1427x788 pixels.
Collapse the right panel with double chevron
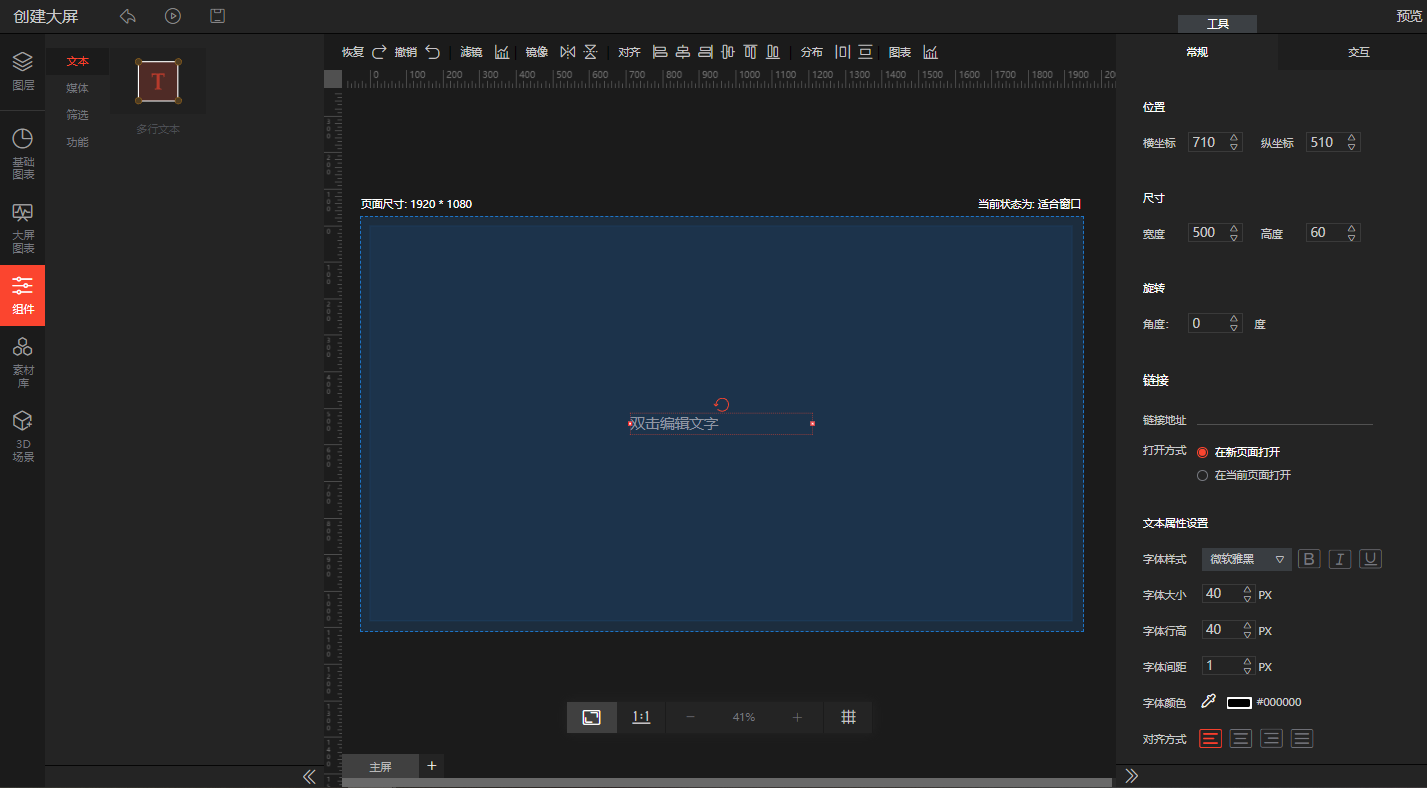[x=1132, y=775]
